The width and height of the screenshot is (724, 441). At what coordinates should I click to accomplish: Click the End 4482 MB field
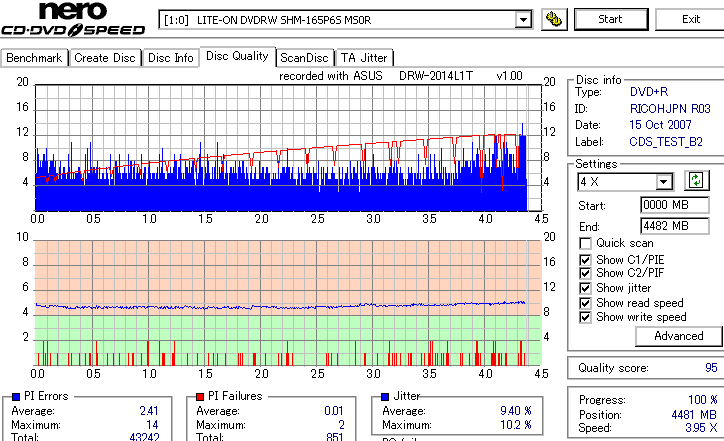pyautogui.click(x=675, y=226)
